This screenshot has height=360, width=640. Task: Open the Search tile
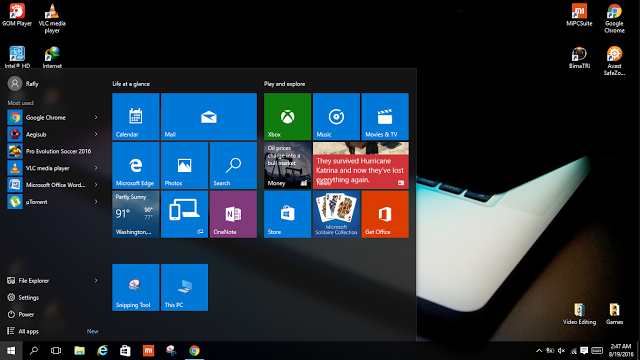pos(233,165)
